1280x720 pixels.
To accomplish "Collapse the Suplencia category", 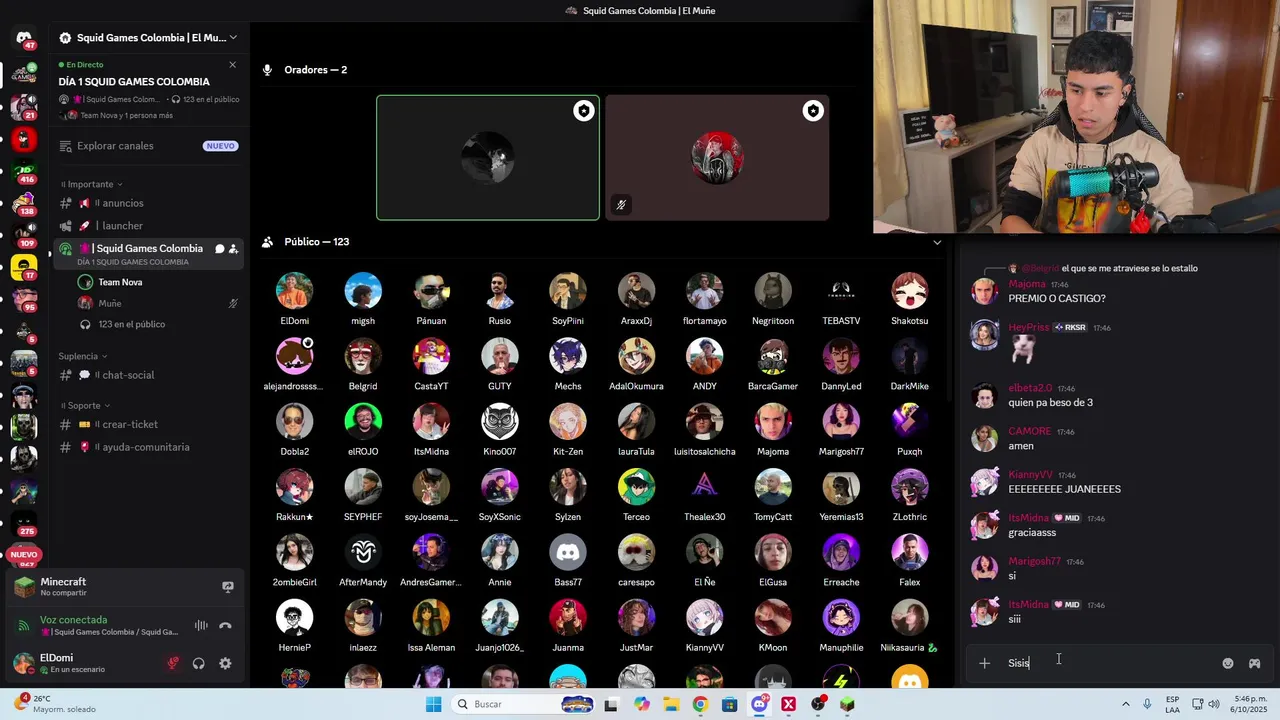I will coord(82,356).
